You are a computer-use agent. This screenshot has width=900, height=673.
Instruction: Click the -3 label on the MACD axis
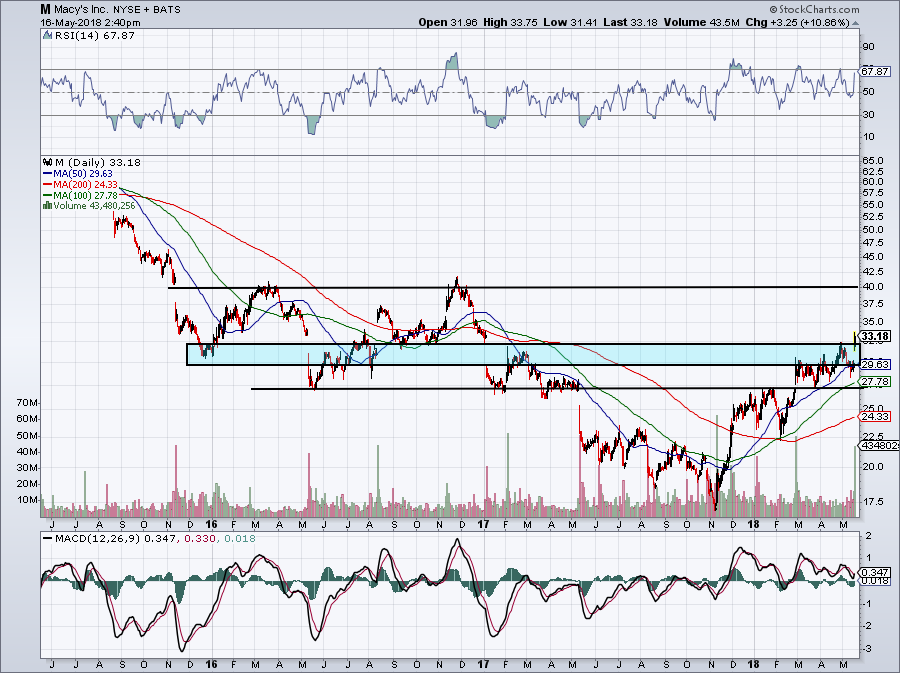[868, 648]
